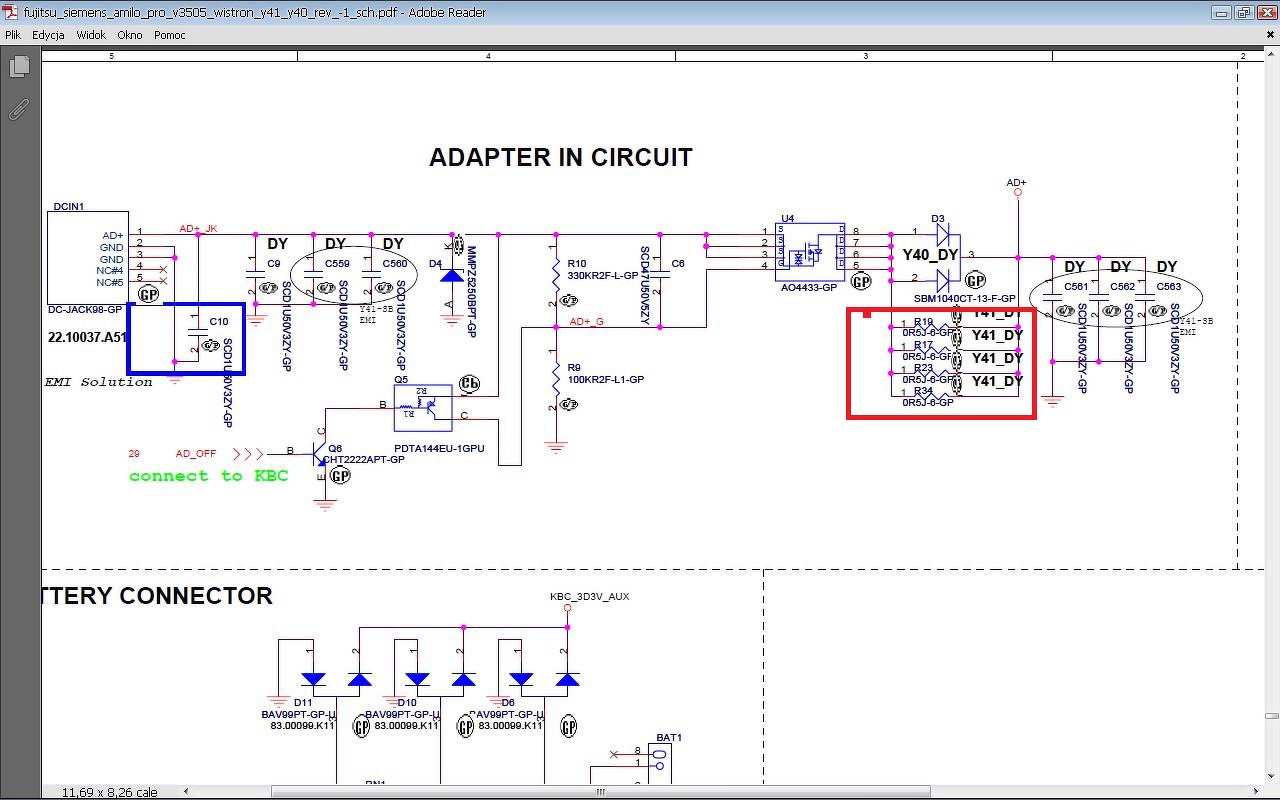The height and width of the screenshot is (800, 1280).
Task: Click the 'D10' diode designator
Action: (407, 703)
